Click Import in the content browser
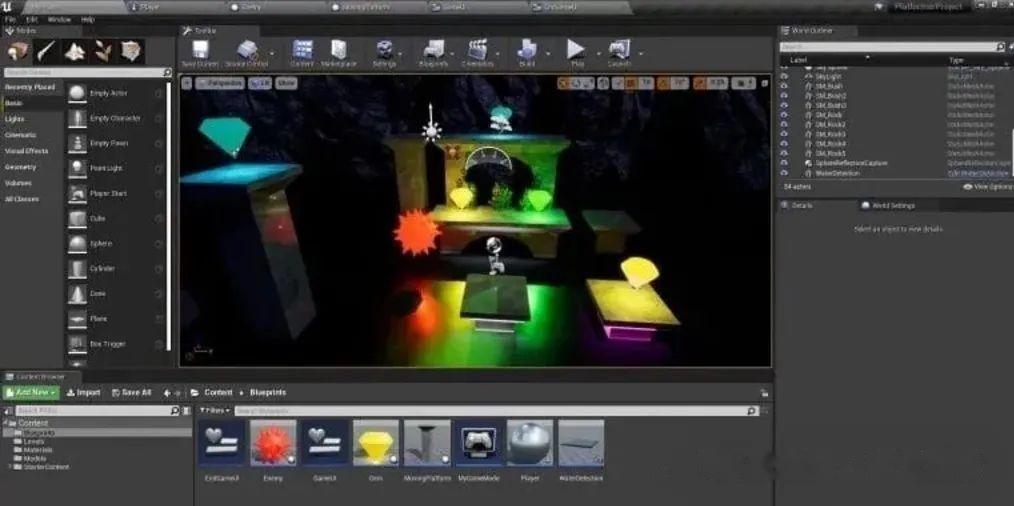 coord(83,393)
